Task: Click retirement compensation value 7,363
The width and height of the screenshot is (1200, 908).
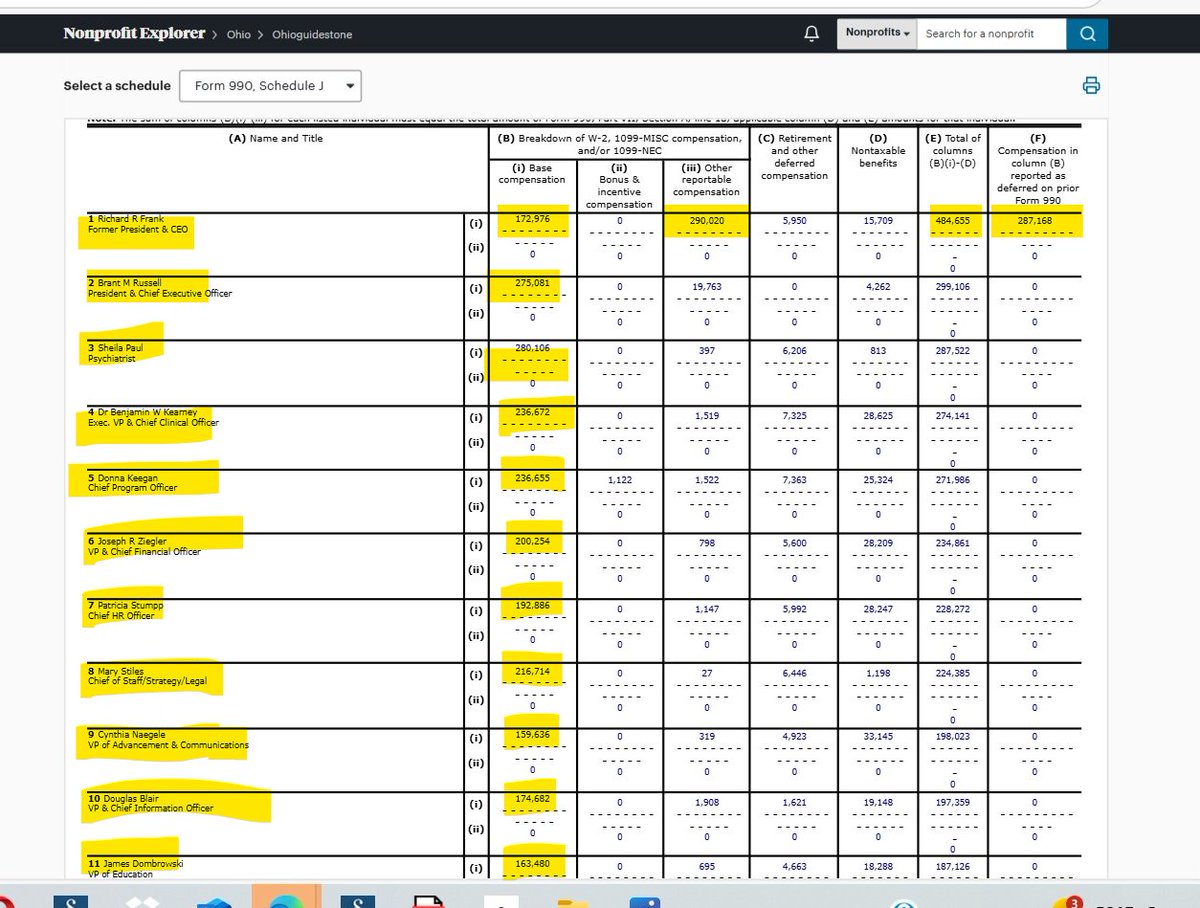Action: coord(793,480)
